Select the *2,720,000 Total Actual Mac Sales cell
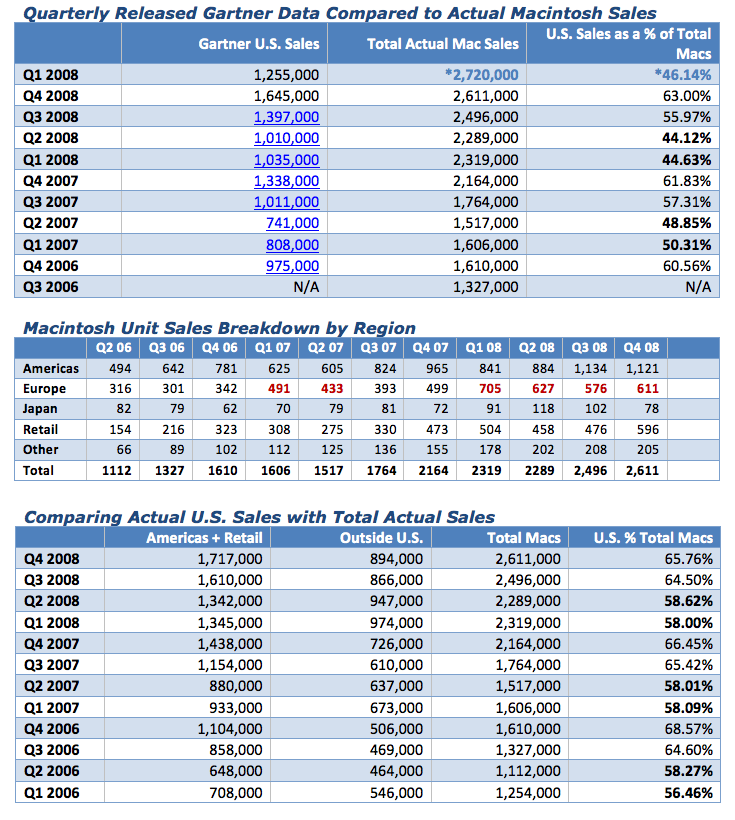735x820 pixels. (482, 75)
